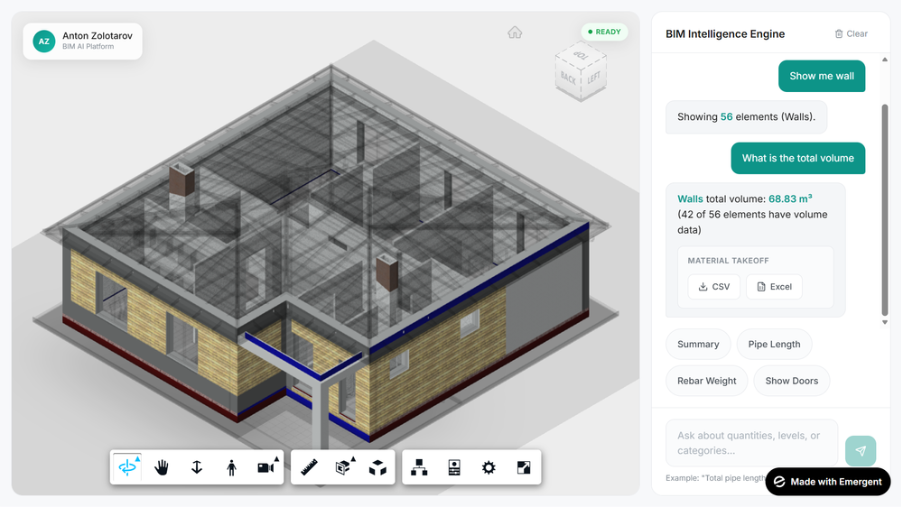Activate the Zoom dolly tool
The image size is (901, 507).
tap(197, 467)
